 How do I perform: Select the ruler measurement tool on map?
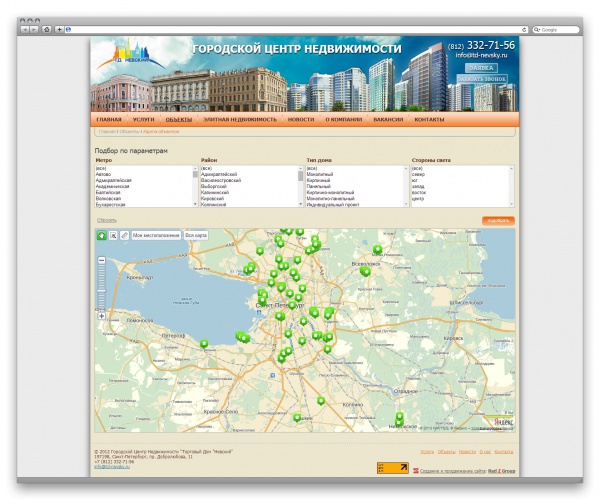tap(124, 235)
